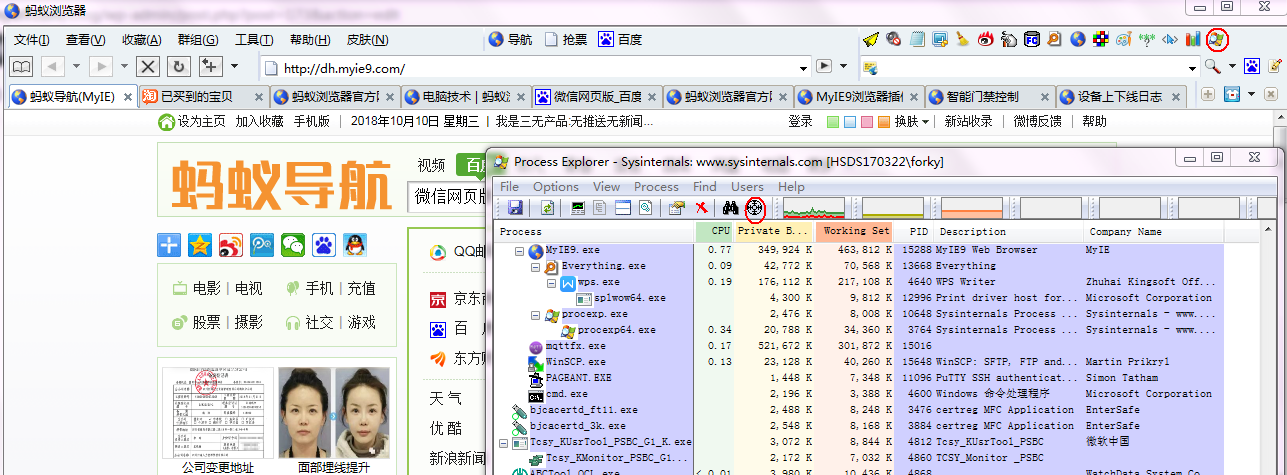Click the bar chart icon in browser toolbar
Screen dimensions: 1287x475
(x=1193, y=40)
